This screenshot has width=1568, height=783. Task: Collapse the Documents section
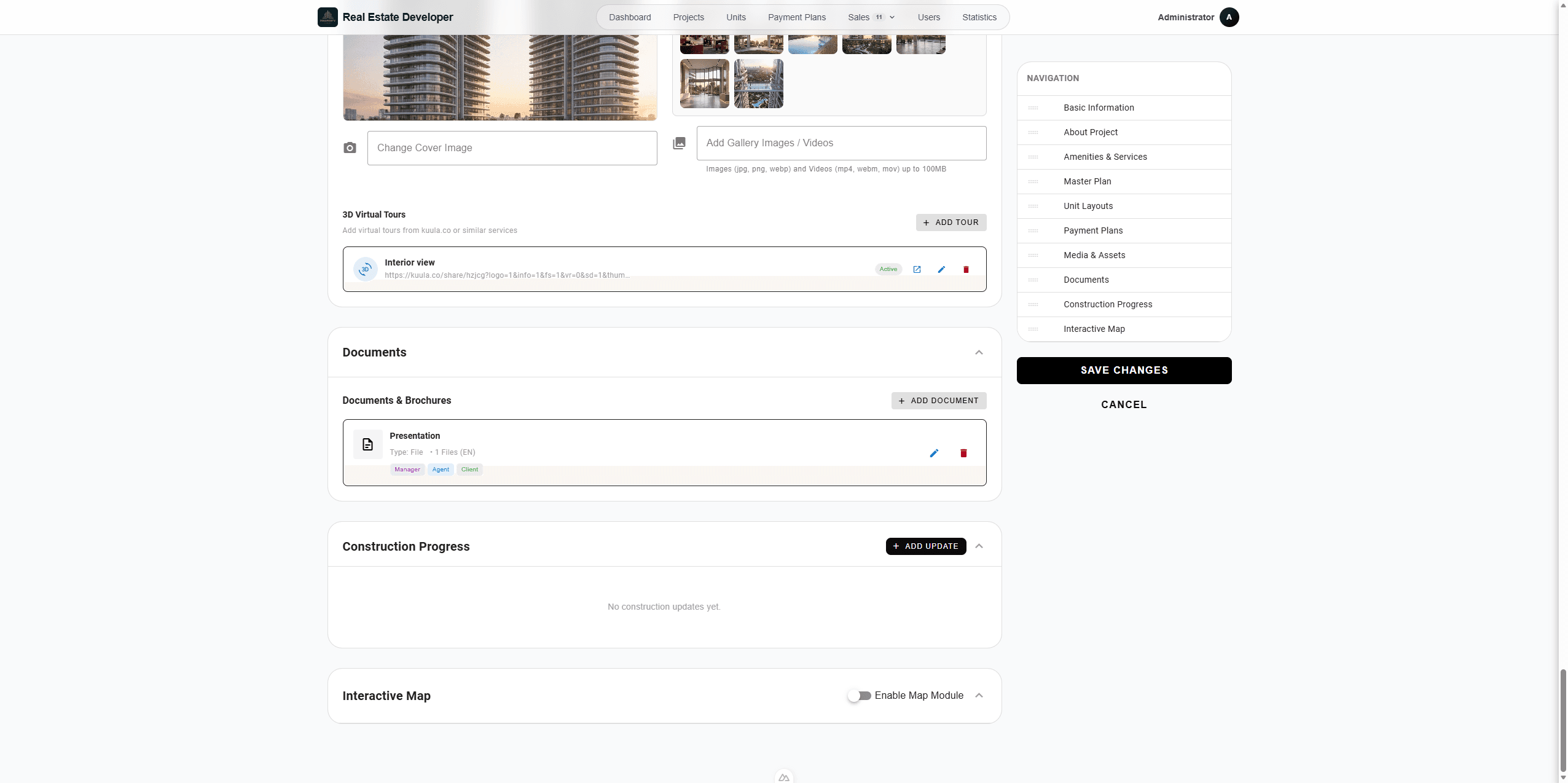click(x=979, y=352)
